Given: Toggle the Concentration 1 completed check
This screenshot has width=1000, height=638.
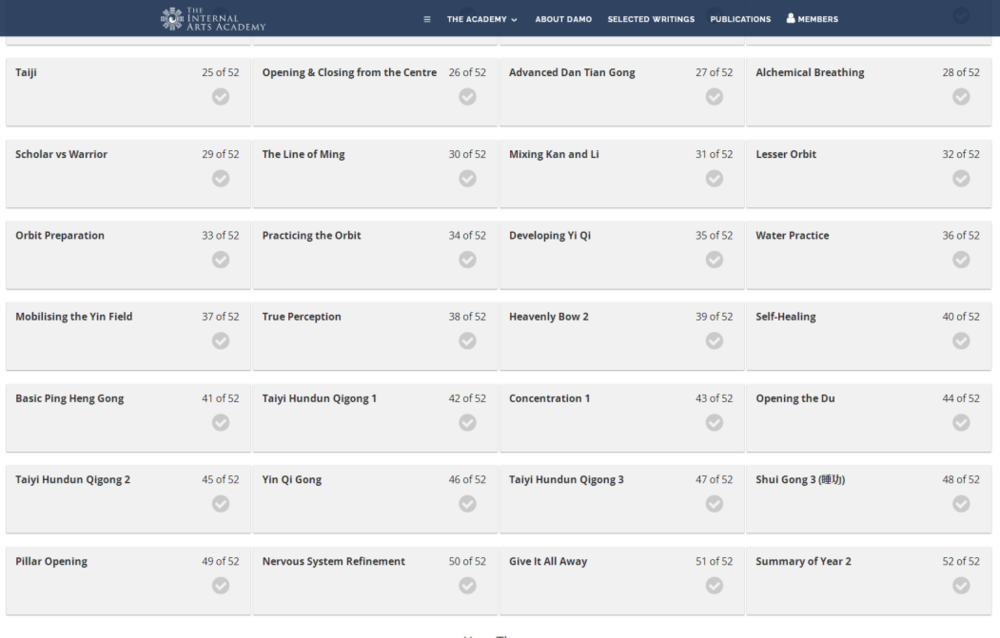Looking at the screenshot, I should click(714, 422).
